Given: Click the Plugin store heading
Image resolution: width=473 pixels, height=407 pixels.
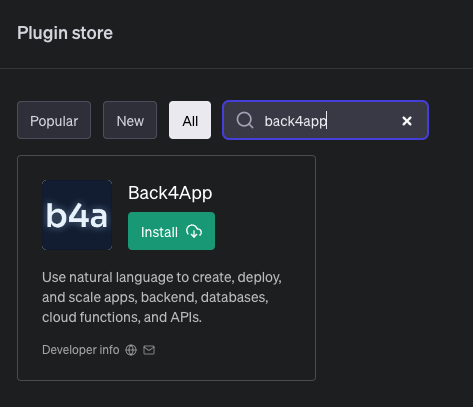Looking at the screenshot, I should click(x=65, y=33).
